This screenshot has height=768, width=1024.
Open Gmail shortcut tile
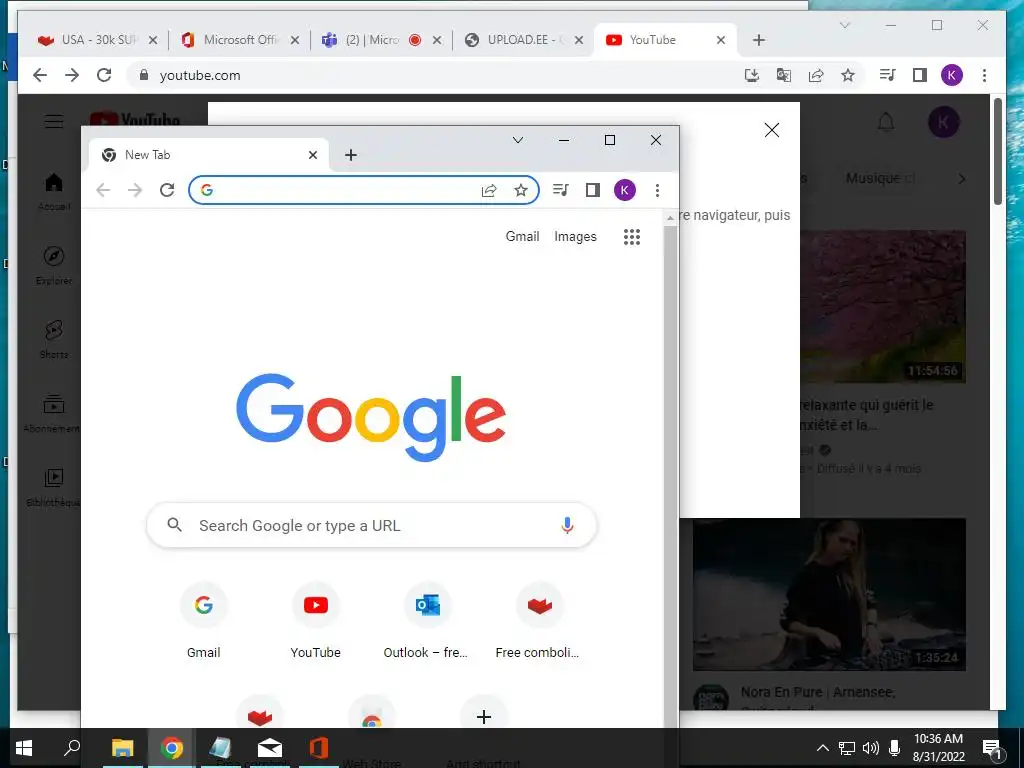pos(204,620)
